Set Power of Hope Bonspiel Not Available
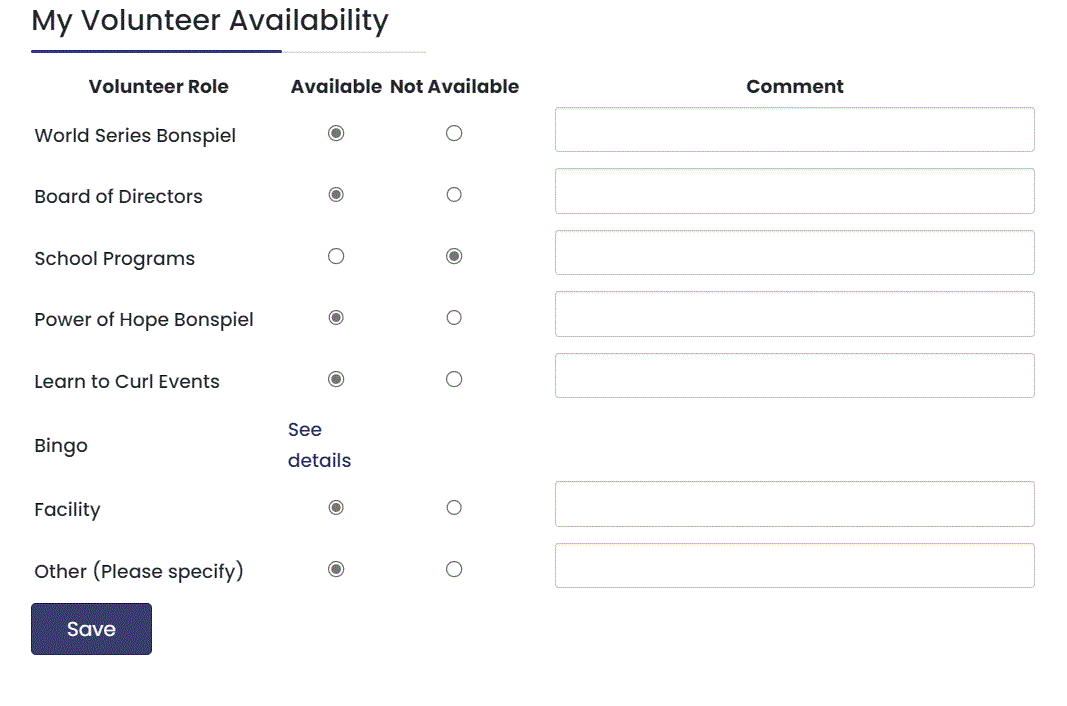 (454, 318)
